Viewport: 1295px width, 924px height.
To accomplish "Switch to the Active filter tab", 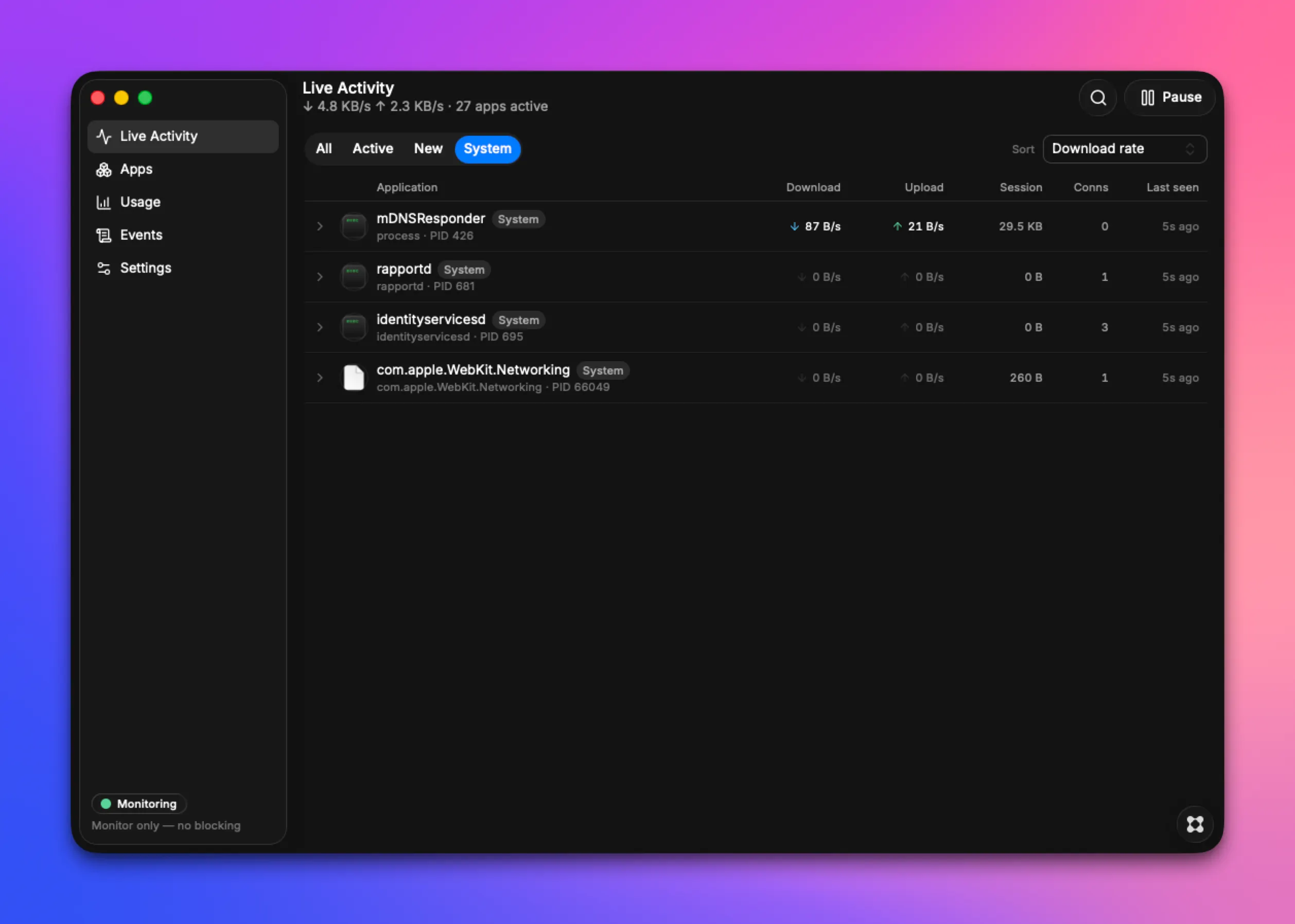I will pos(373,149).
